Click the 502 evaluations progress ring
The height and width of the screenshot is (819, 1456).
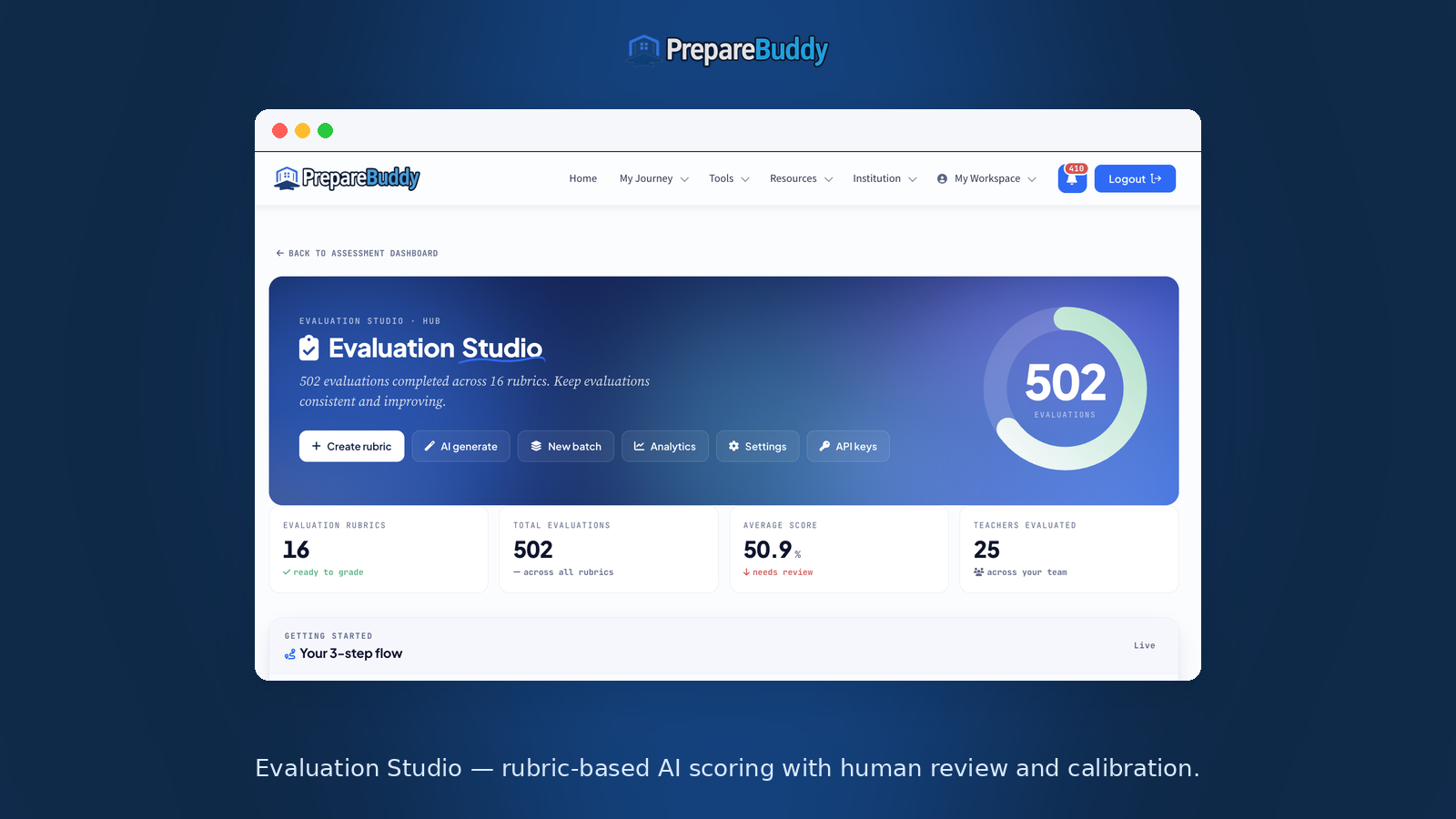tap(1065, 389)
